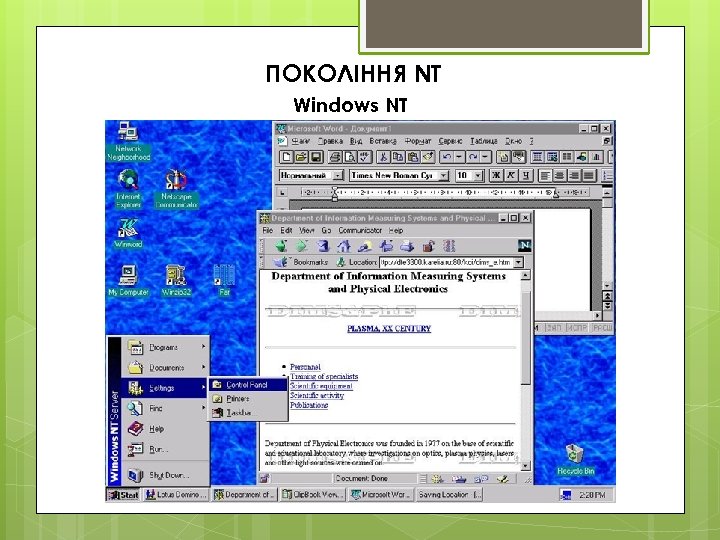This screenshot has height=540, width=720.
Task: Click the New document icon in Word toolbar
Action: (x=287, y=157)
